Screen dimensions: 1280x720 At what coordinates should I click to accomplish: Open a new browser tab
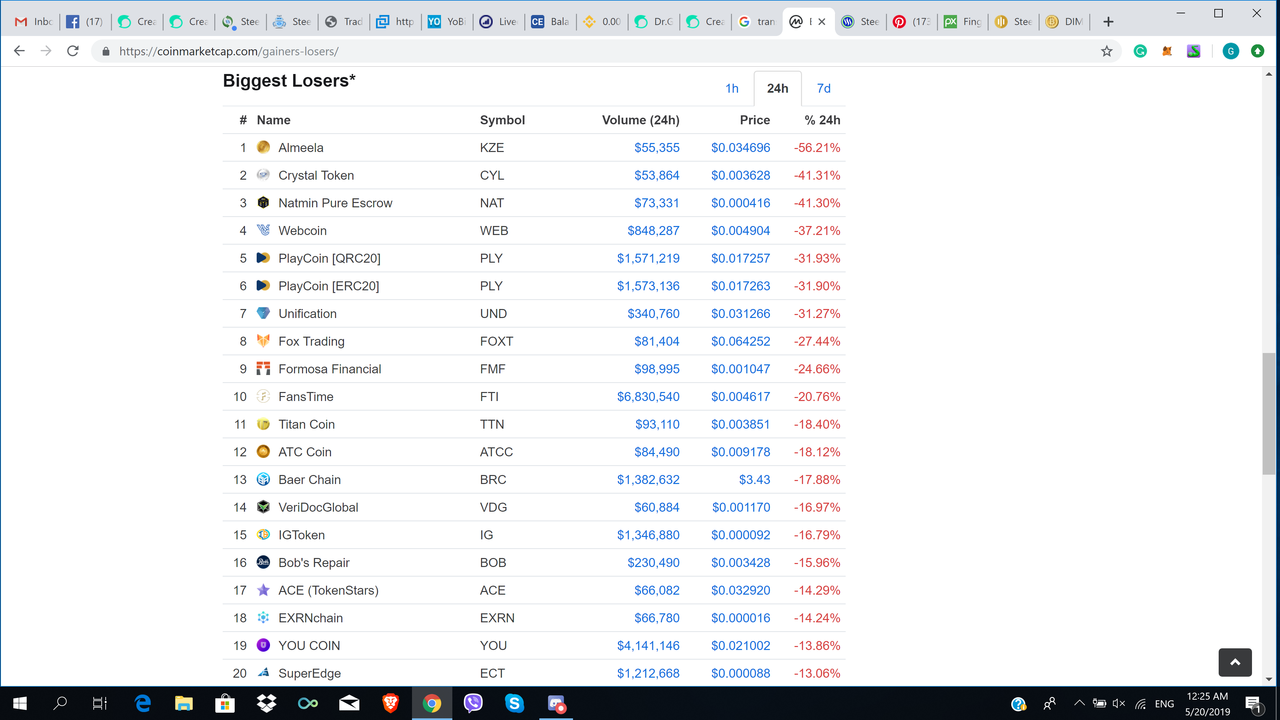click(1108, 21)
